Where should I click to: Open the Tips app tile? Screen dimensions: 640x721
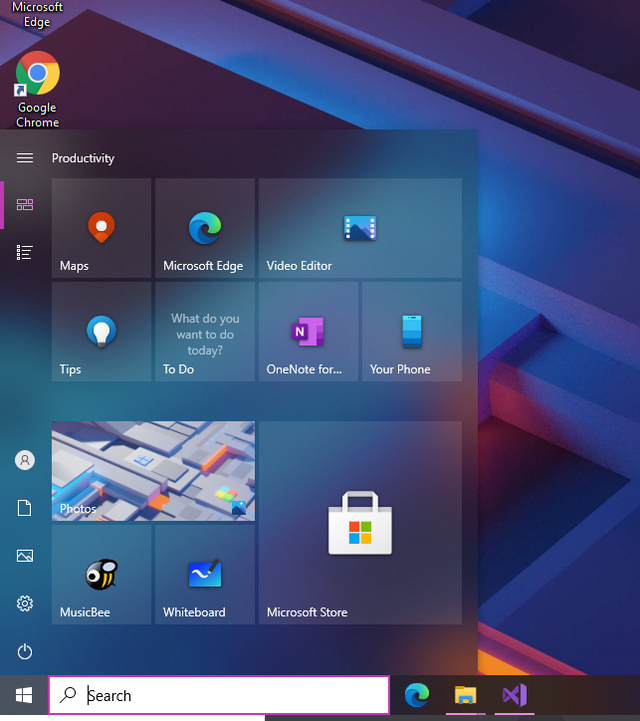pyautogui.click(x=101, y=331)
